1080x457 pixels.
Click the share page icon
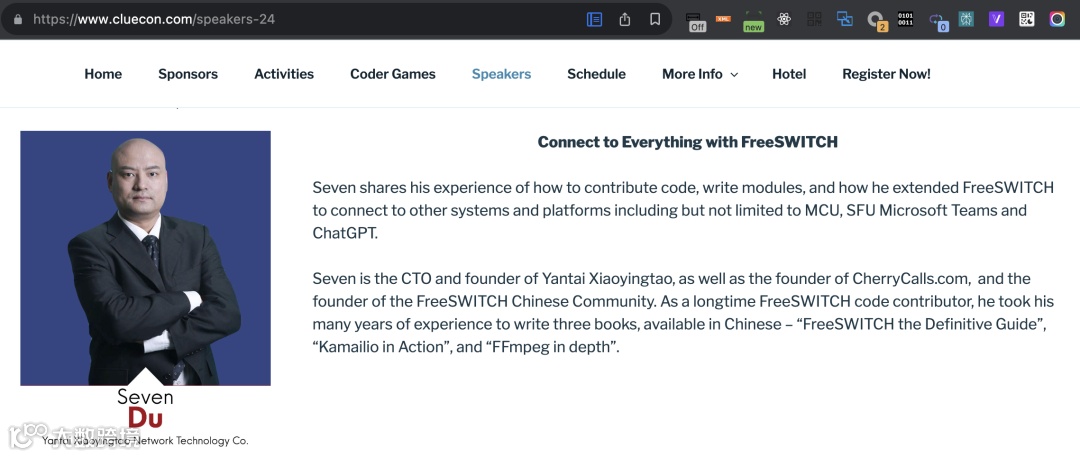pos(625,19)
